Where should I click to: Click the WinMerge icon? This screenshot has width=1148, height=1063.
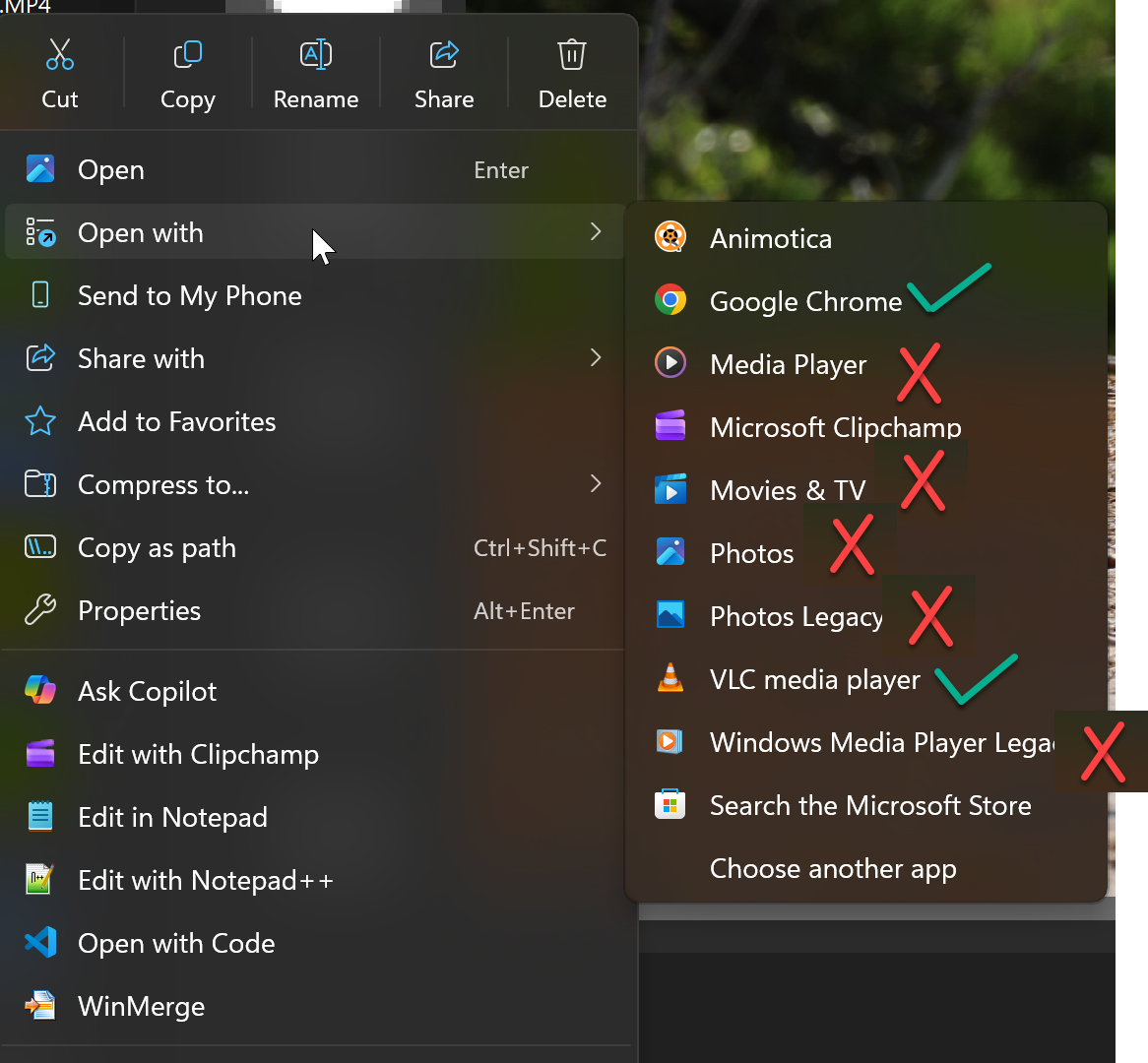coord(40,1005)
